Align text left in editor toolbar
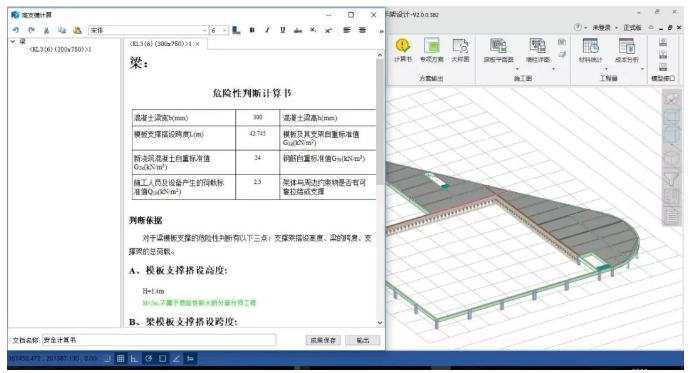 pos(347,30)
